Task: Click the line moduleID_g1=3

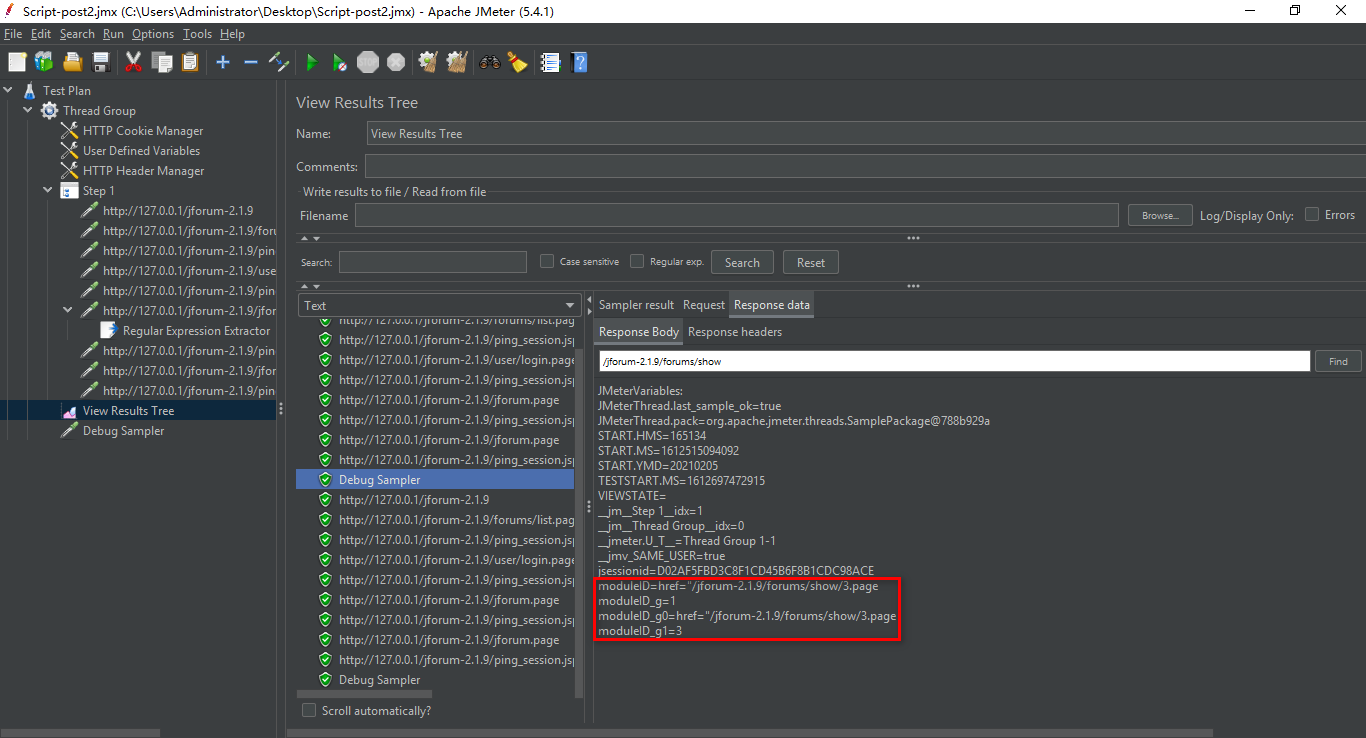Action: pyautogui.click(x=640, y=630)
